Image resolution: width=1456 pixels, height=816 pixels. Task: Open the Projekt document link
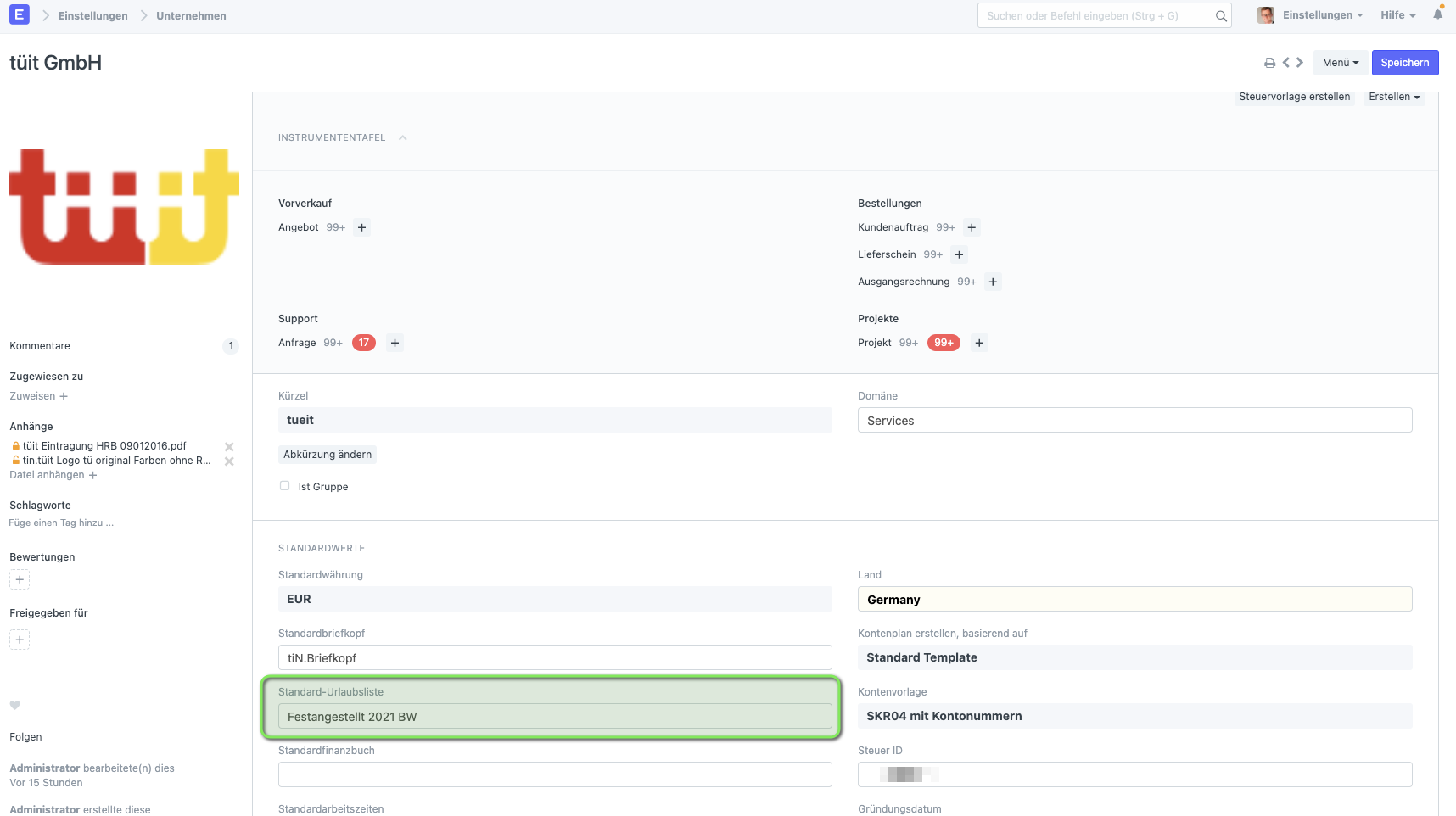(x=875, y=343)
